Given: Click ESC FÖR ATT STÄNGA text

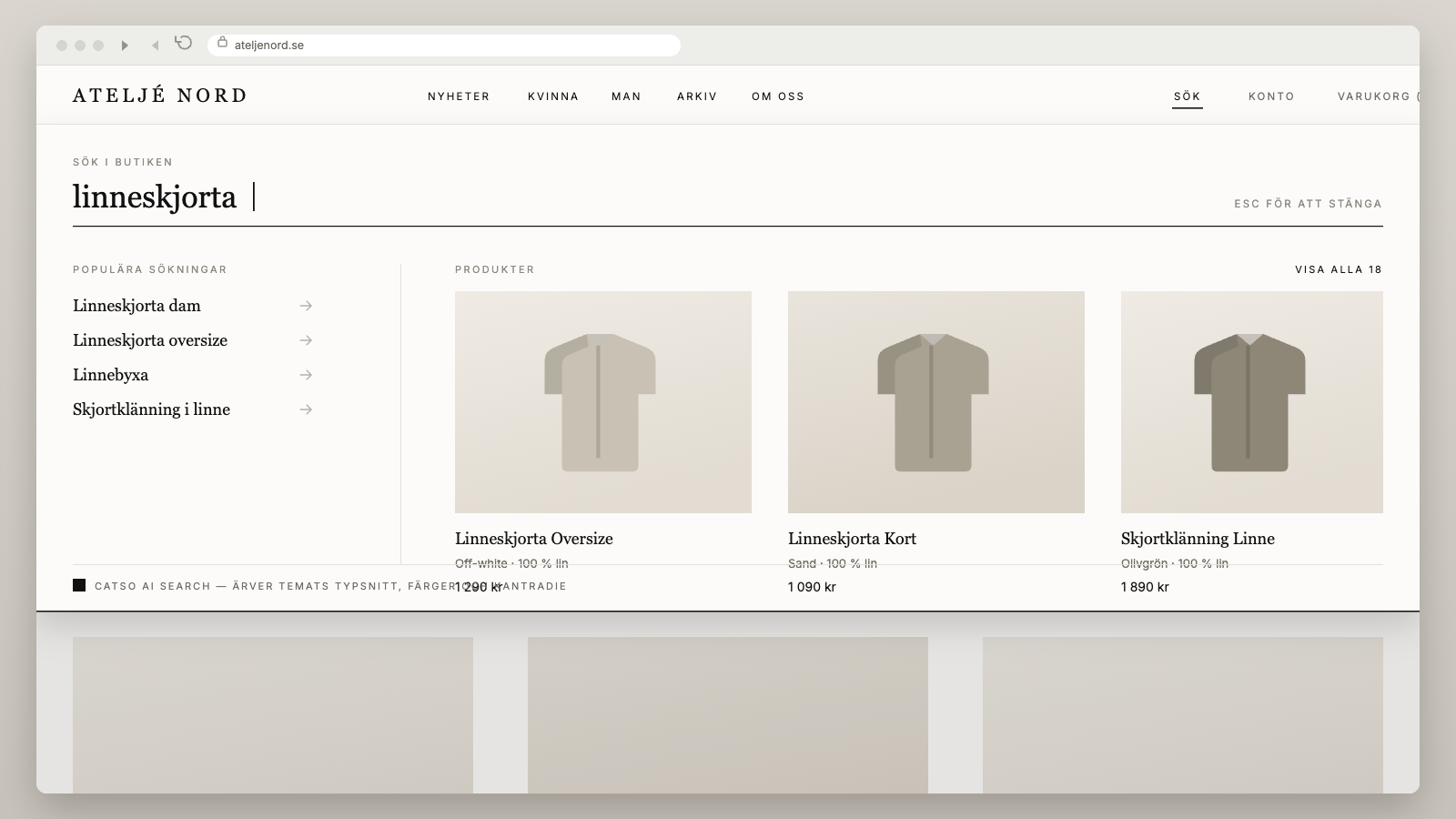Looking at the screenshot, I should click(1308, 204).
